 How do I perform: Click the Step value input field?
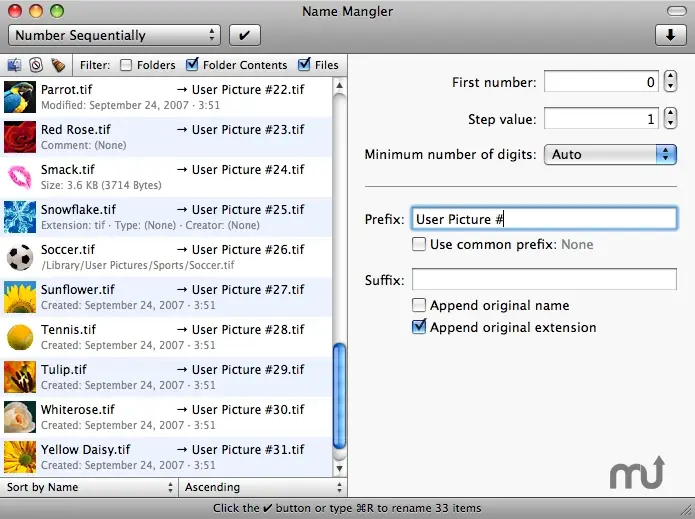click(601, 119)
